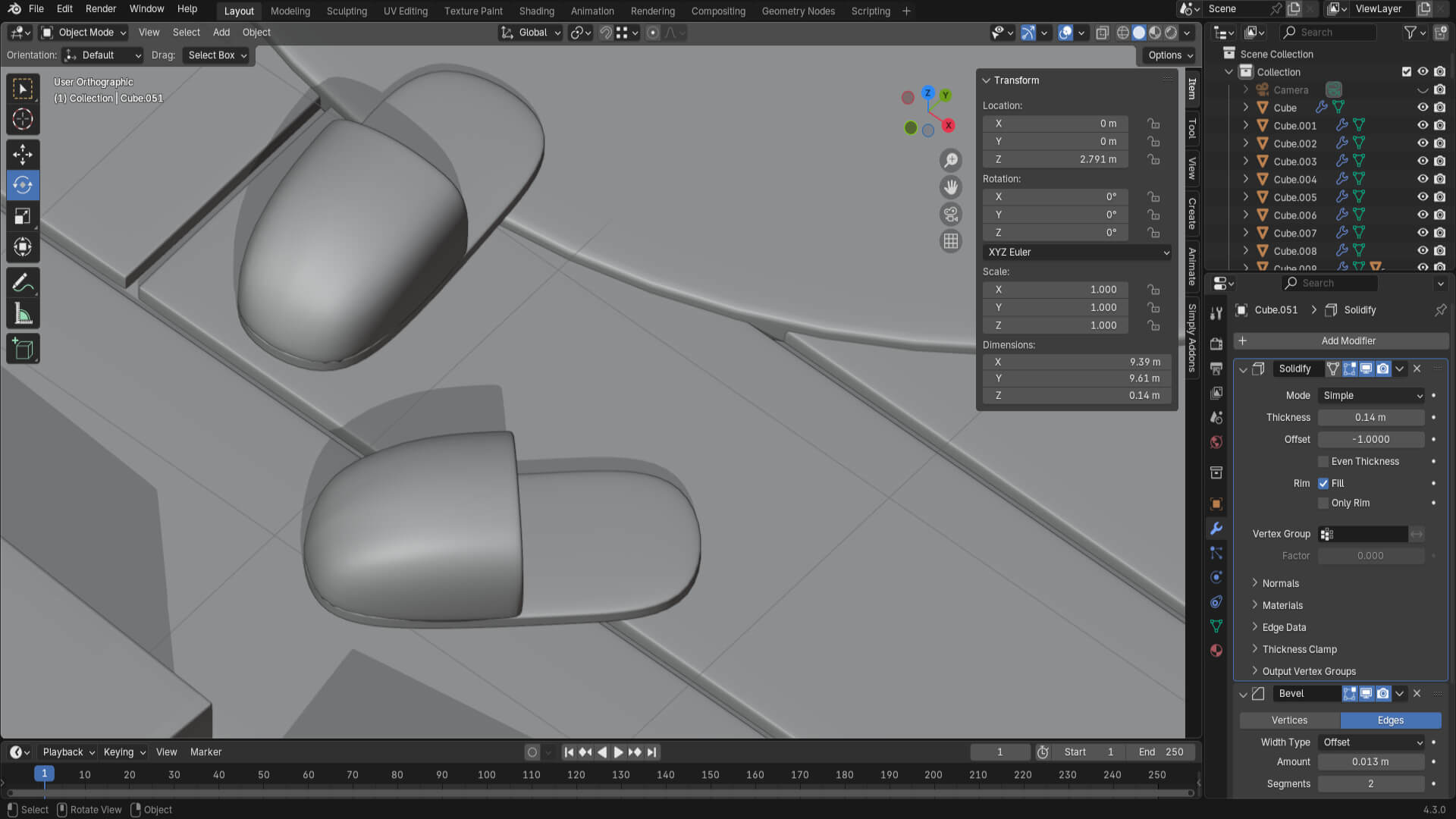Open Material properties tab icon
The height and width of the screenshot is (819, 1456).
(x=1216, y=651)
